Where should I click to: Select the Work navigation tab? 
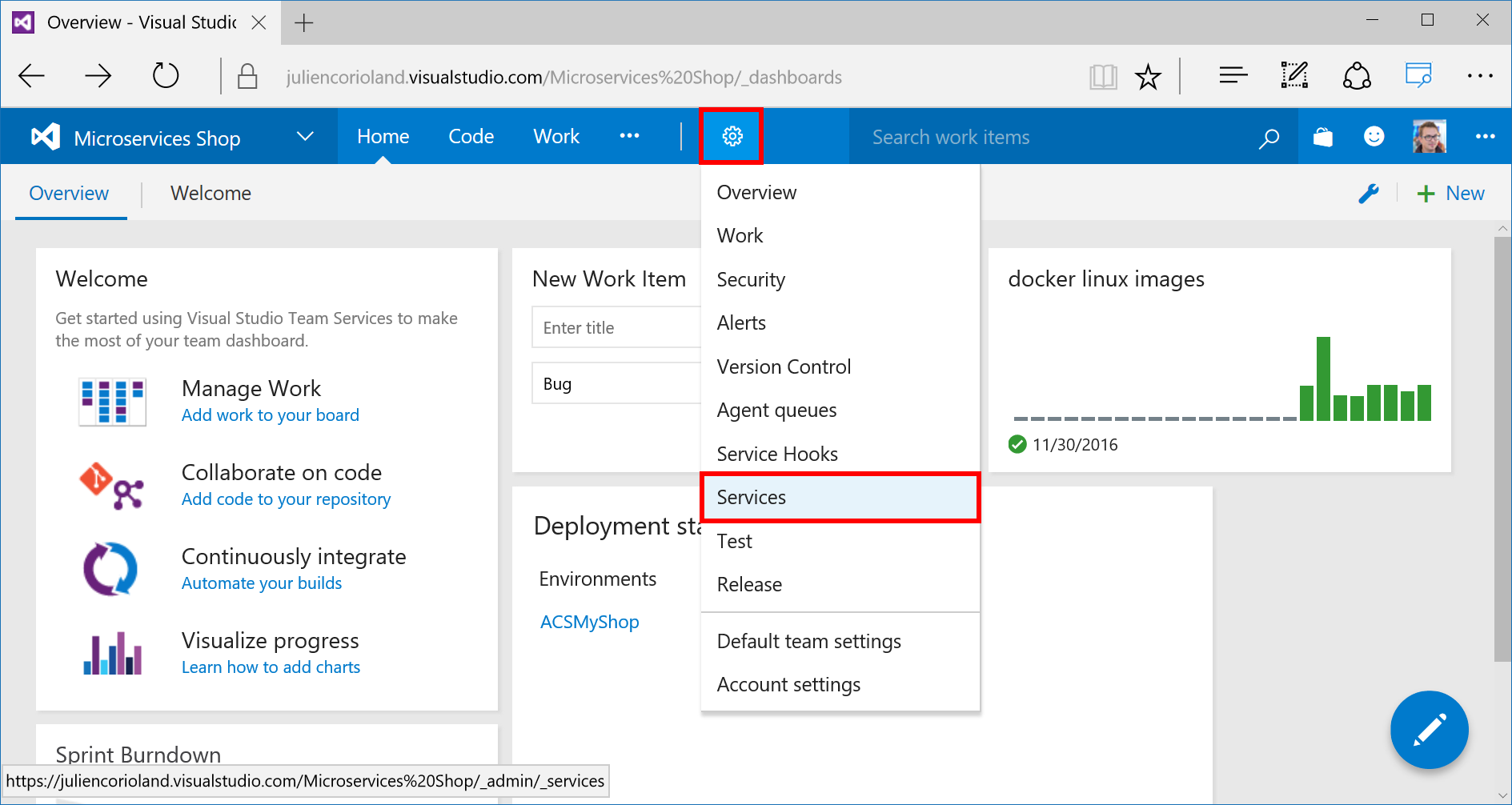556,137
